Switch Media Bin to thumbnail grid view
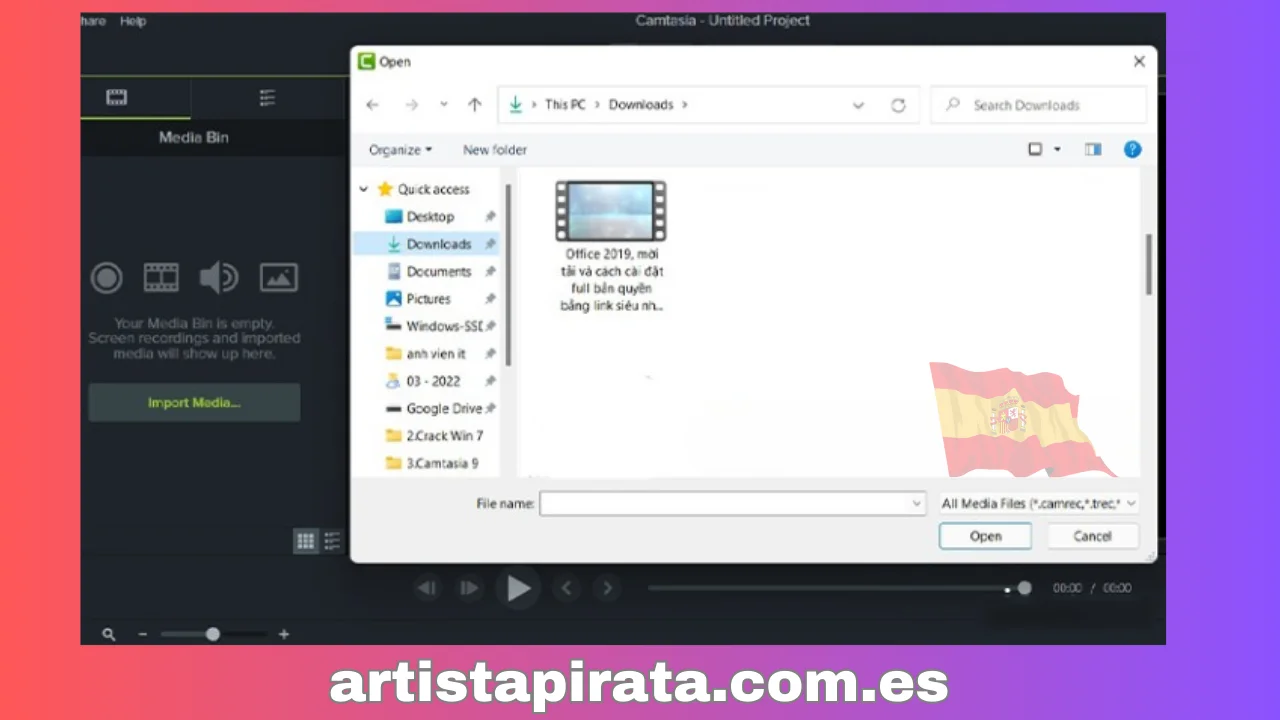1280x720 pixels. (306, 541)
